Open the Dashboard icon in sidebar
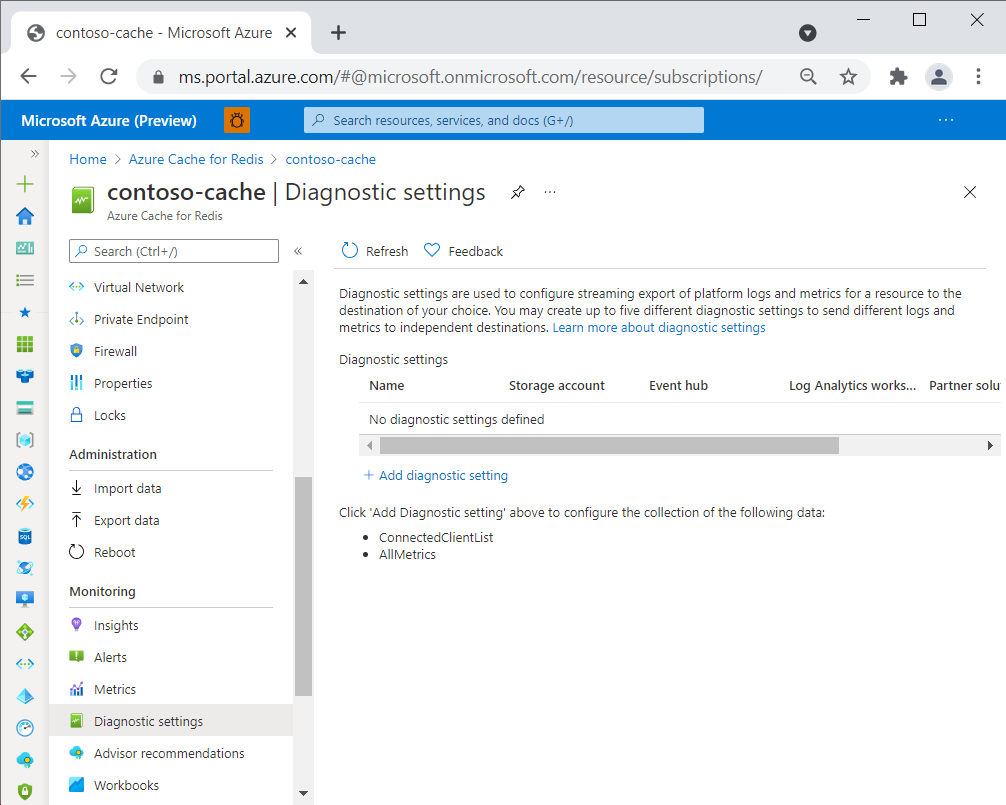This screenshot has height=805, width=1006. [25, 248]
